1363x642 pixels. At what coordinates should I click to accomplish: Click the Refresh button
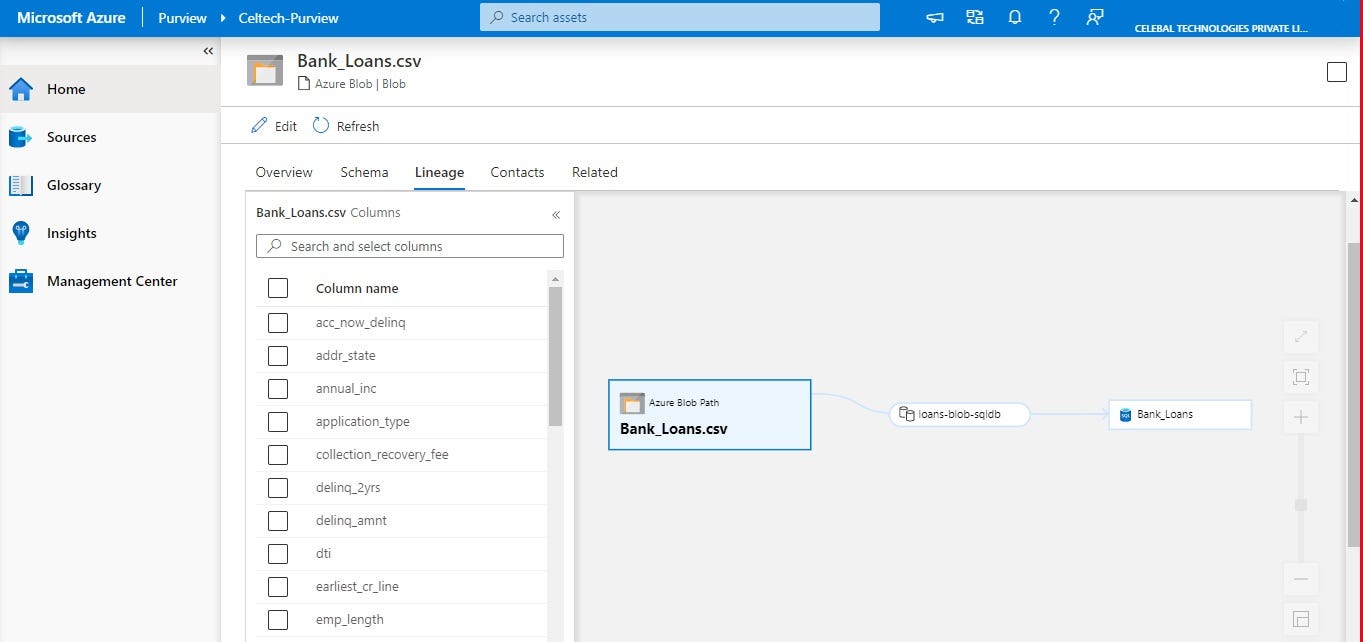(346, 126)
